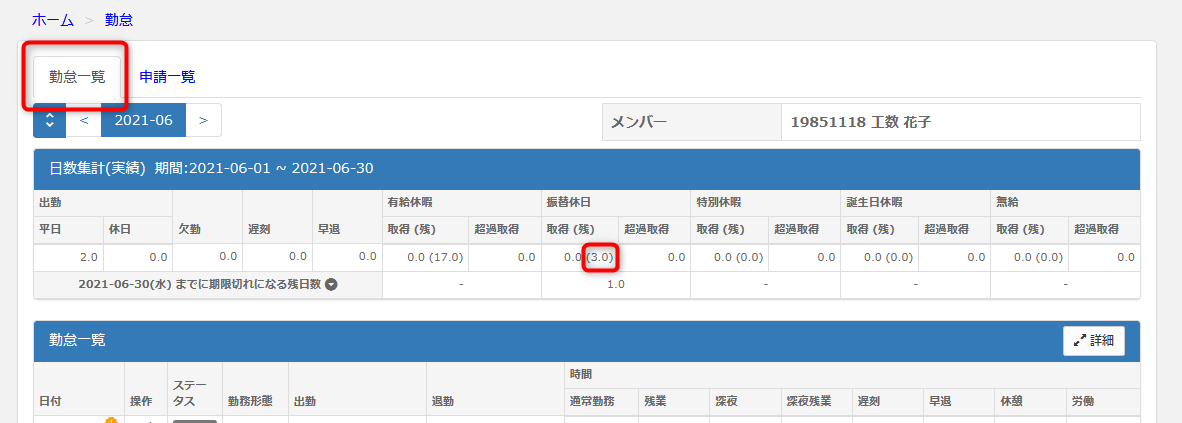Viewport: 1182px width, 423px height.
Task: Advance to next month with right arrow
Action: pyautogui.click(x=203, y=120)
